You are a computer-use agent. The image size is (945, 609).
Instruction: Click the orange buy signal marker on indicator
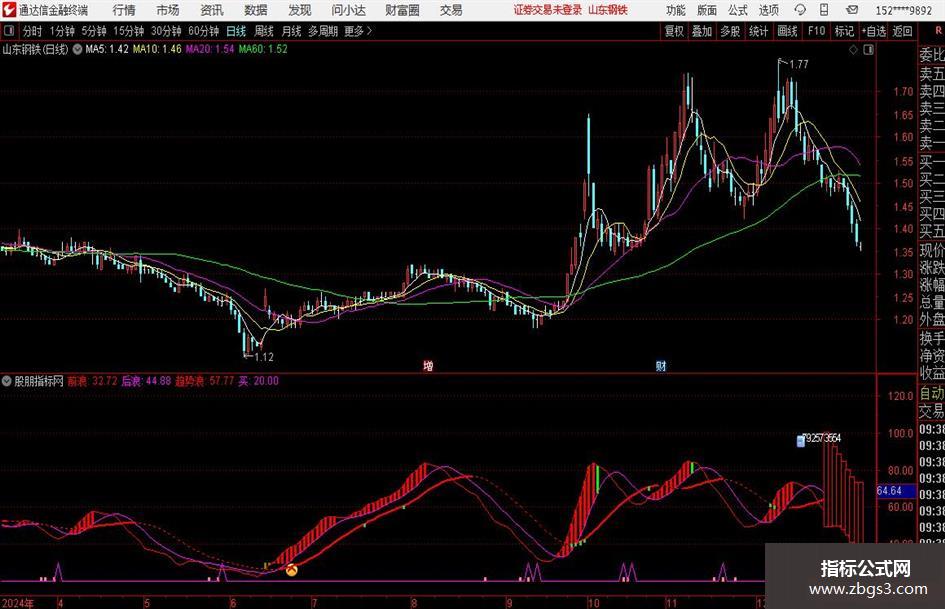[x=291, y=569]
